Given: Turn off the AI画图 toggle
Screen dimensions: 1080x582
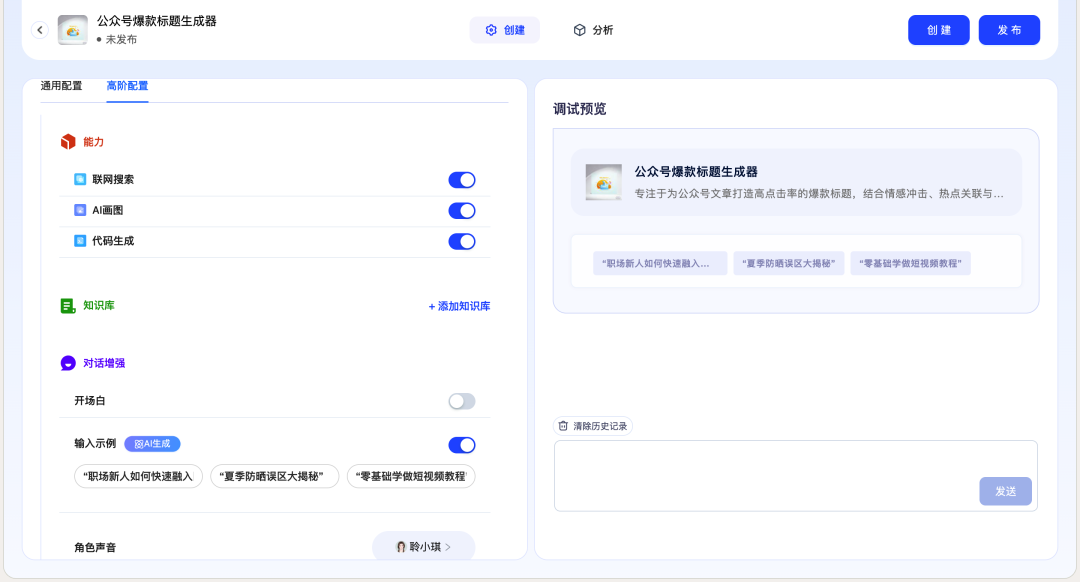Looking at the screenshot, I should click(x=461, y=211).
